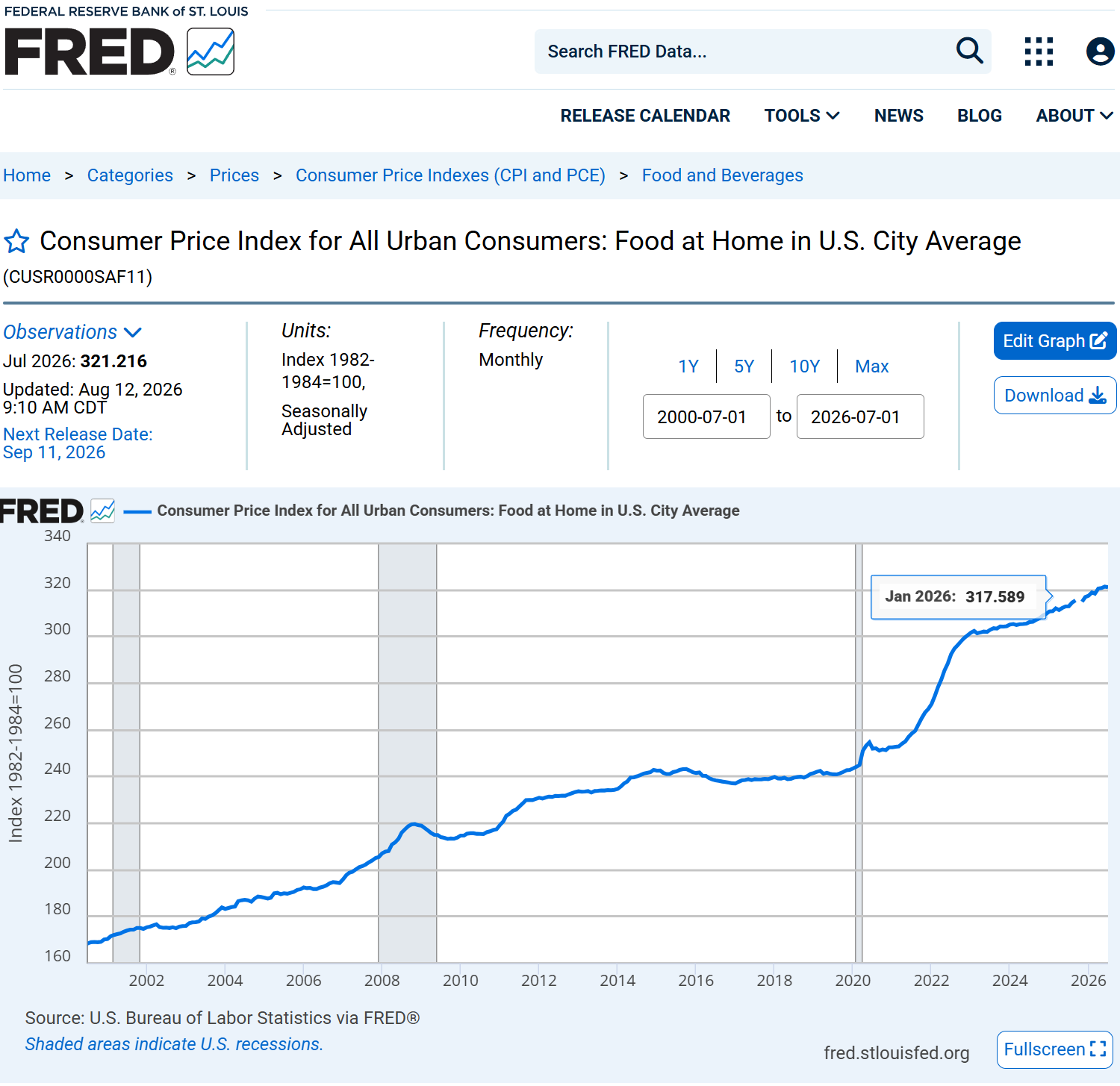
Task: Open the apps grid icon
Action: pos(1039,52)
